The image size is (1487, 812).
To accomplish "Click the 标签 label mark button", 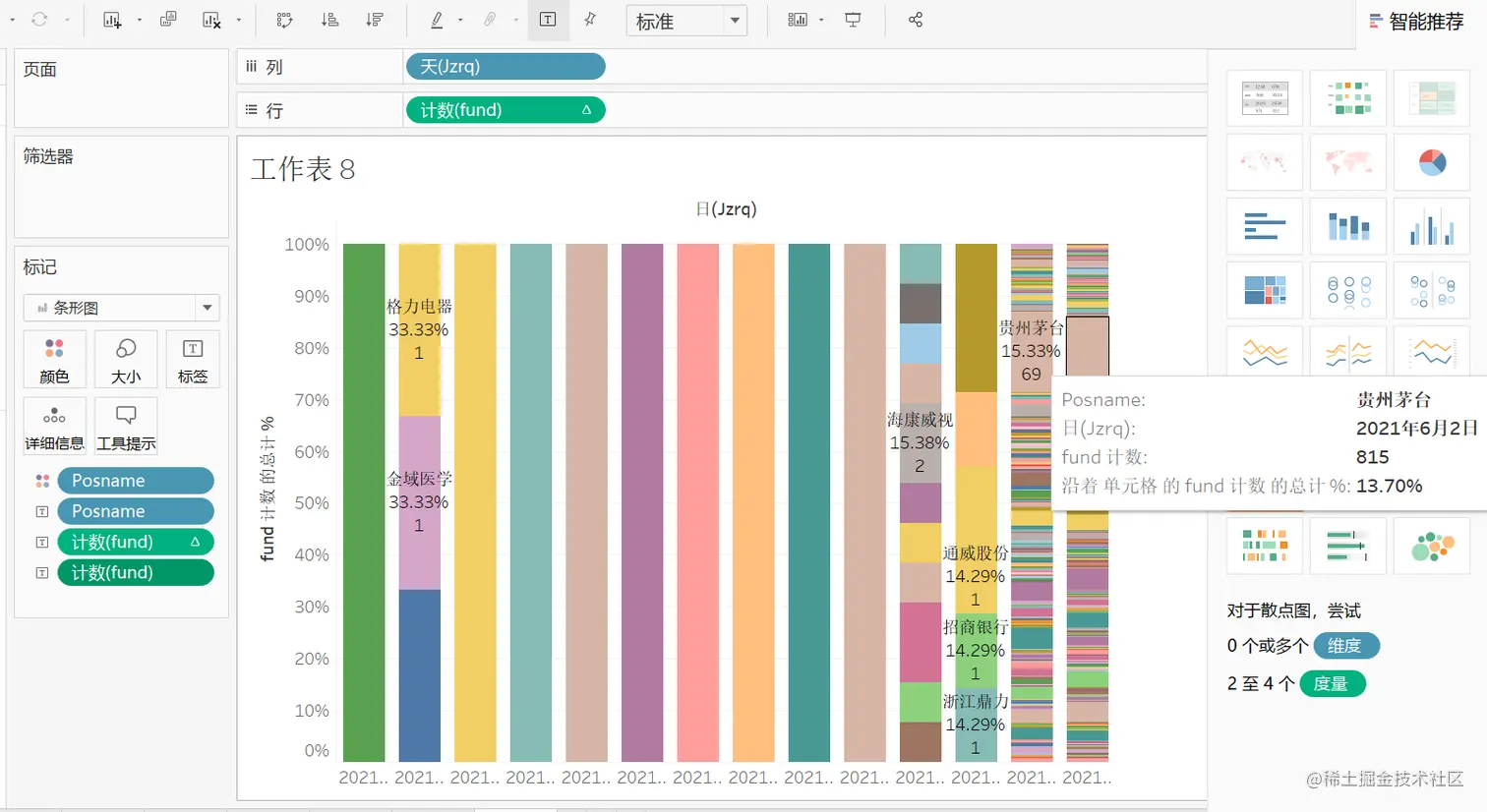I will (x=193, y=360).
